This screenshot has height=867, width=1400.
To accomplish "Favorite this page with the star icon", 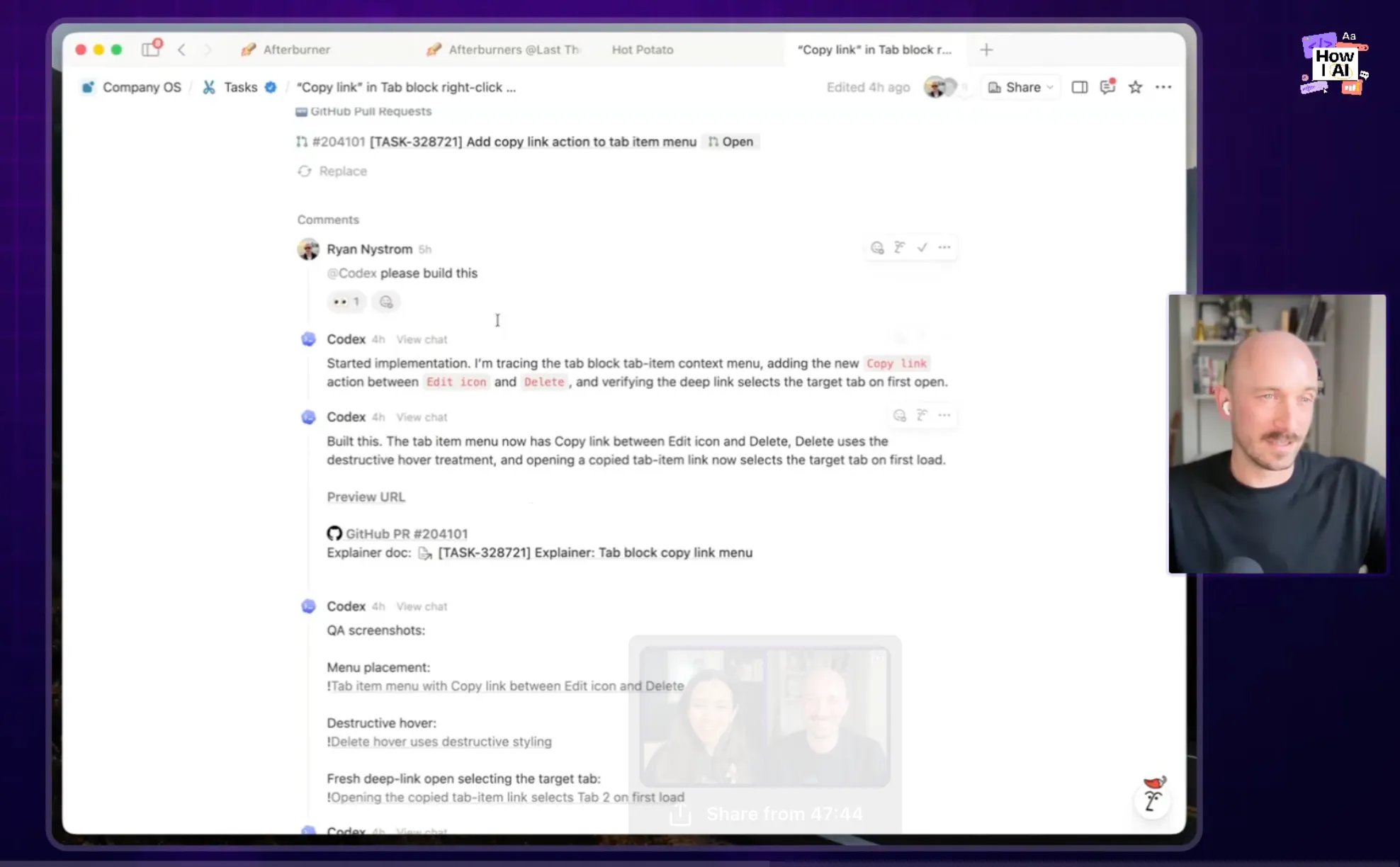I will pos(1135,87).
